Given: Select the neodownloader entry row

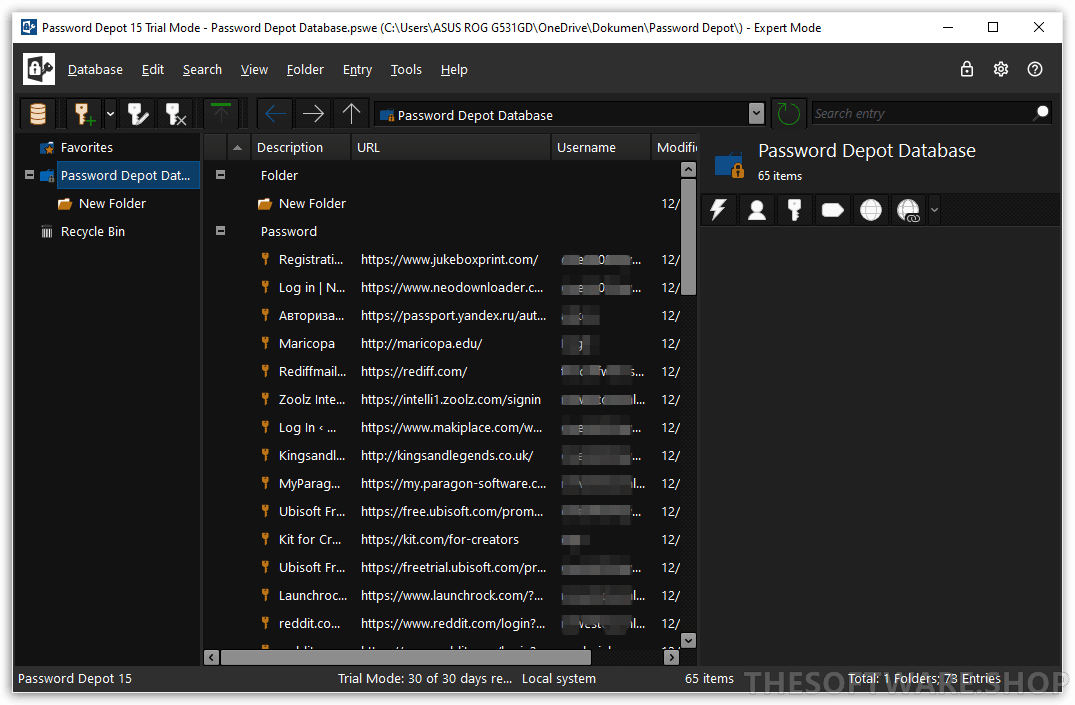Looking at the screenshot, I should 442,288.
